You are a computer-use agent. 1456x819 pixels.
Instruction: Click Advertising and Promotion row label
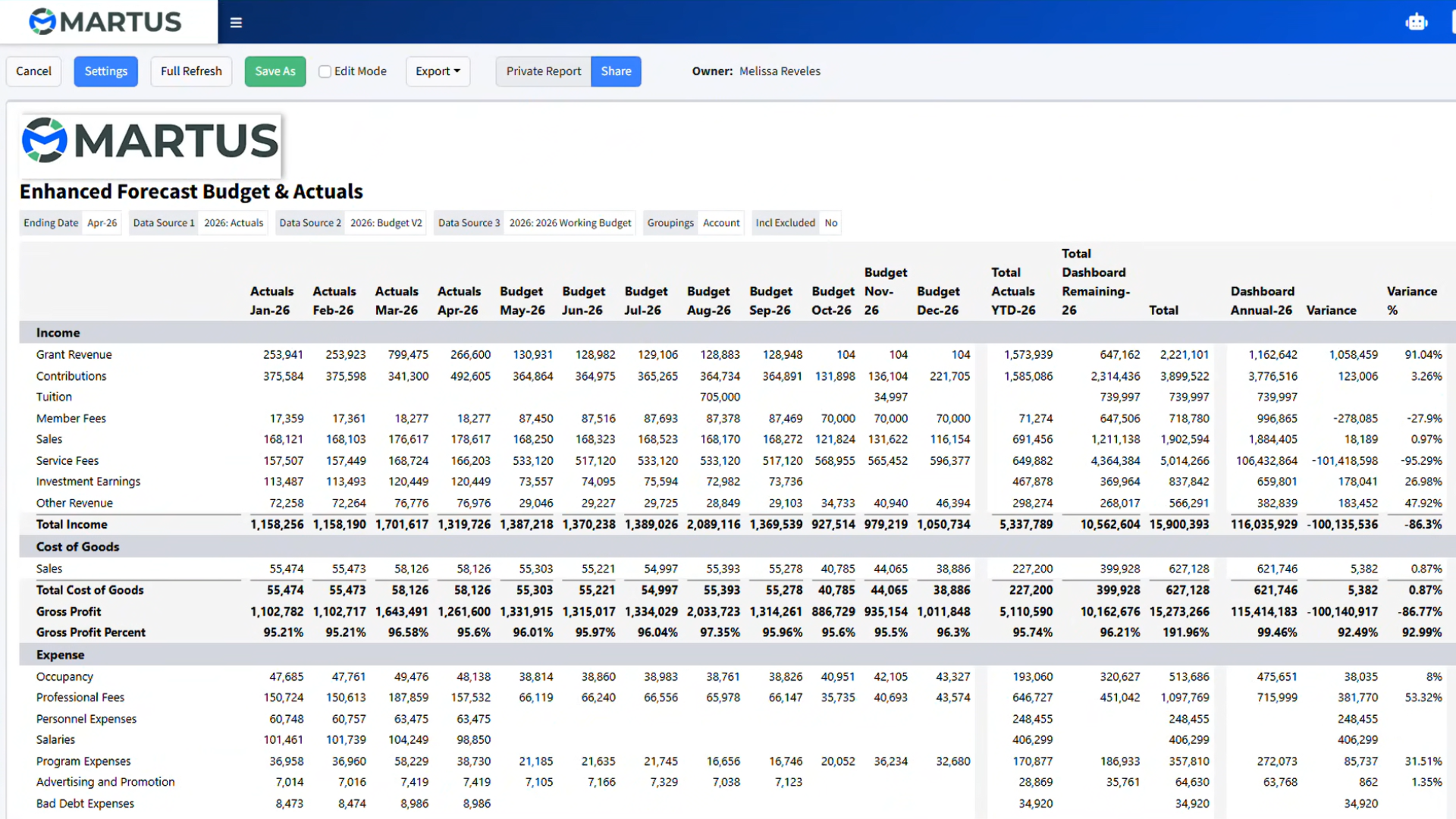[x=105, y=783]
